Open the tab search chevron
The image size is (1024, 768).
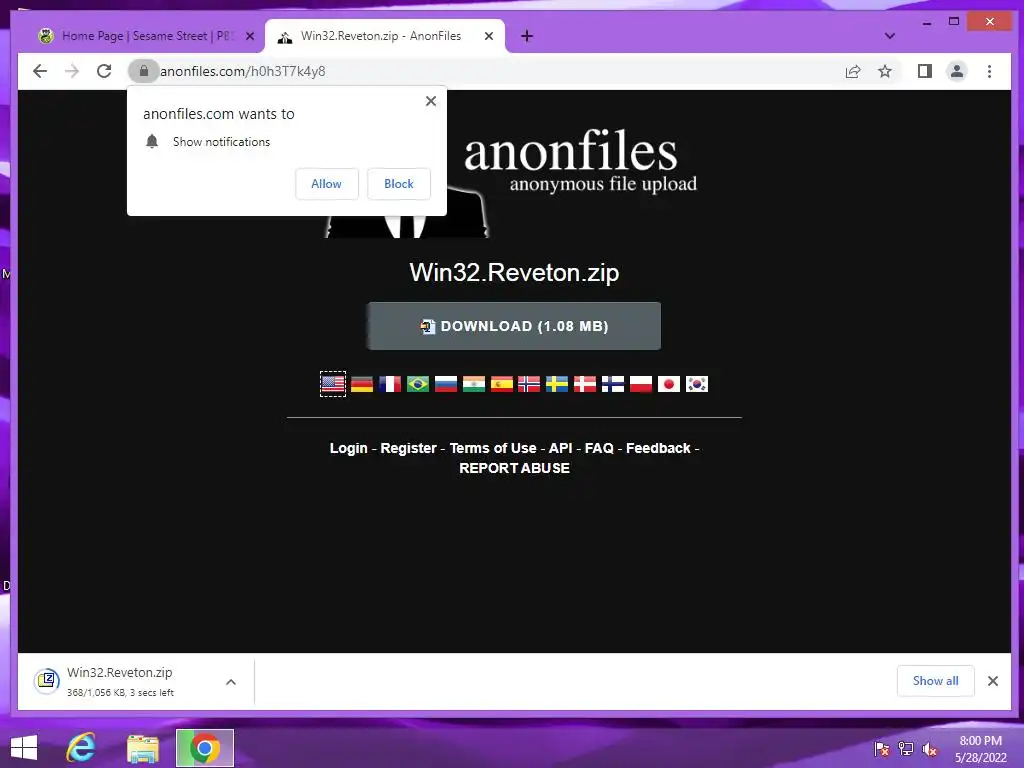point(889,36)
